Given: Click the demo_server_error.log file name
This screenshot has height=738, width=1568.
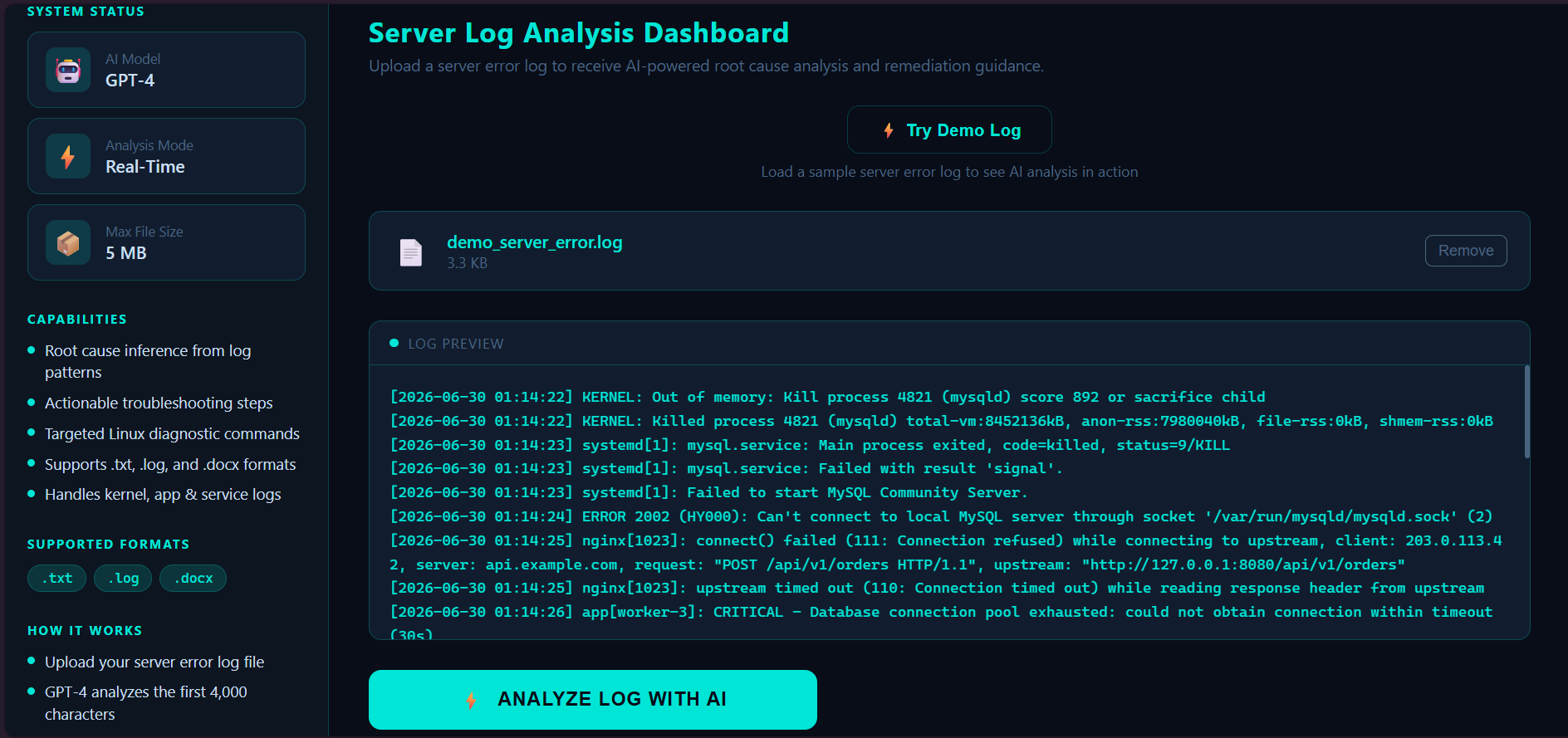Looking at the screenshot, I should click(534, 242).
